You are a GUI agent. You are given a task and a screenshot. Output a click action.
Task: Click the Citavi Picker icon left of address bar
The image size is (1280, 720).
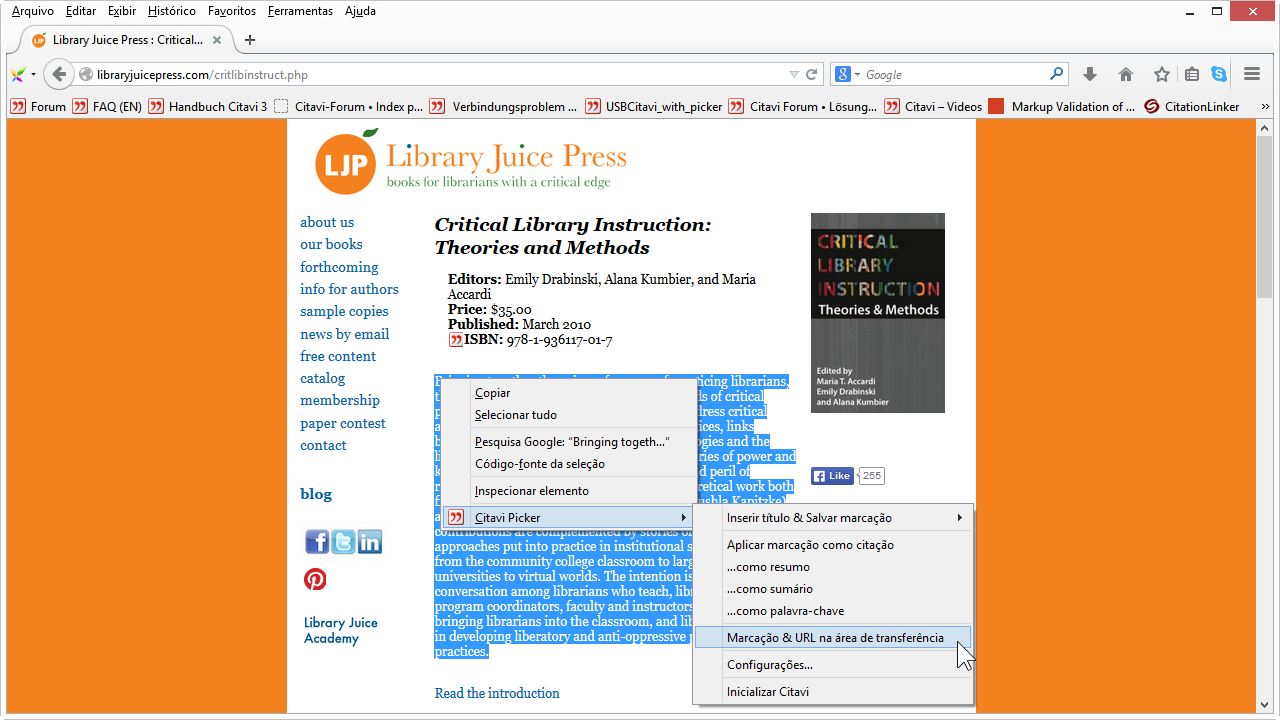tap(18, 74)
